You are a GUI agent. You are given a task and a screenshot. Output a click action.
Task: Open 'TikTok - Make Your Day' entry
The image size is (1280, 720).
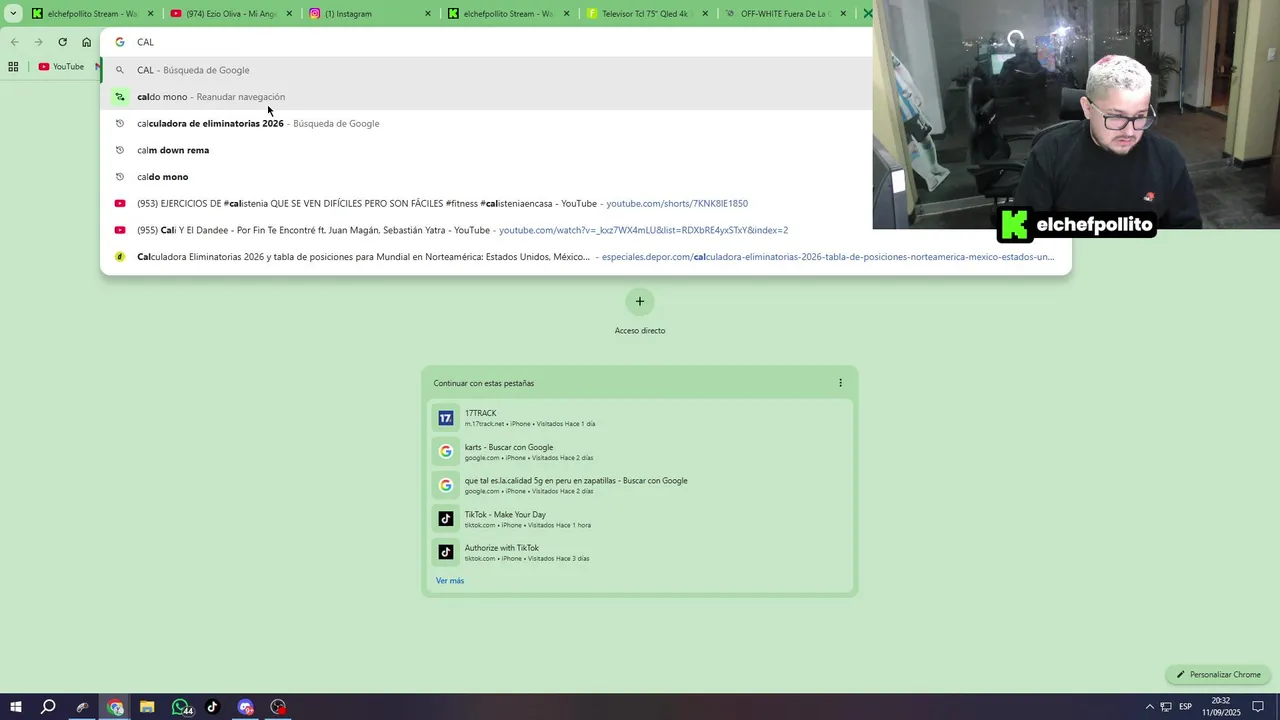click(640, 519)
